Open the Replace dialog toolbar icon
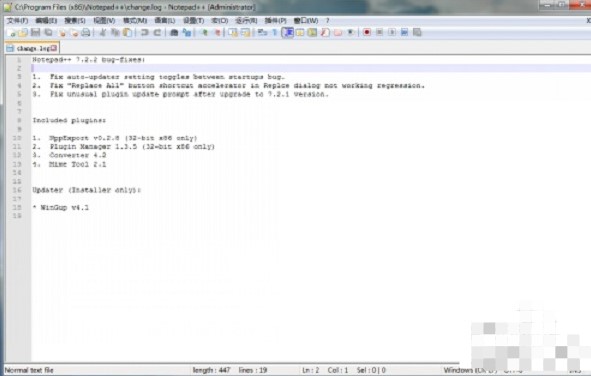This screenshot has width=591, height=376. (187, 32)
